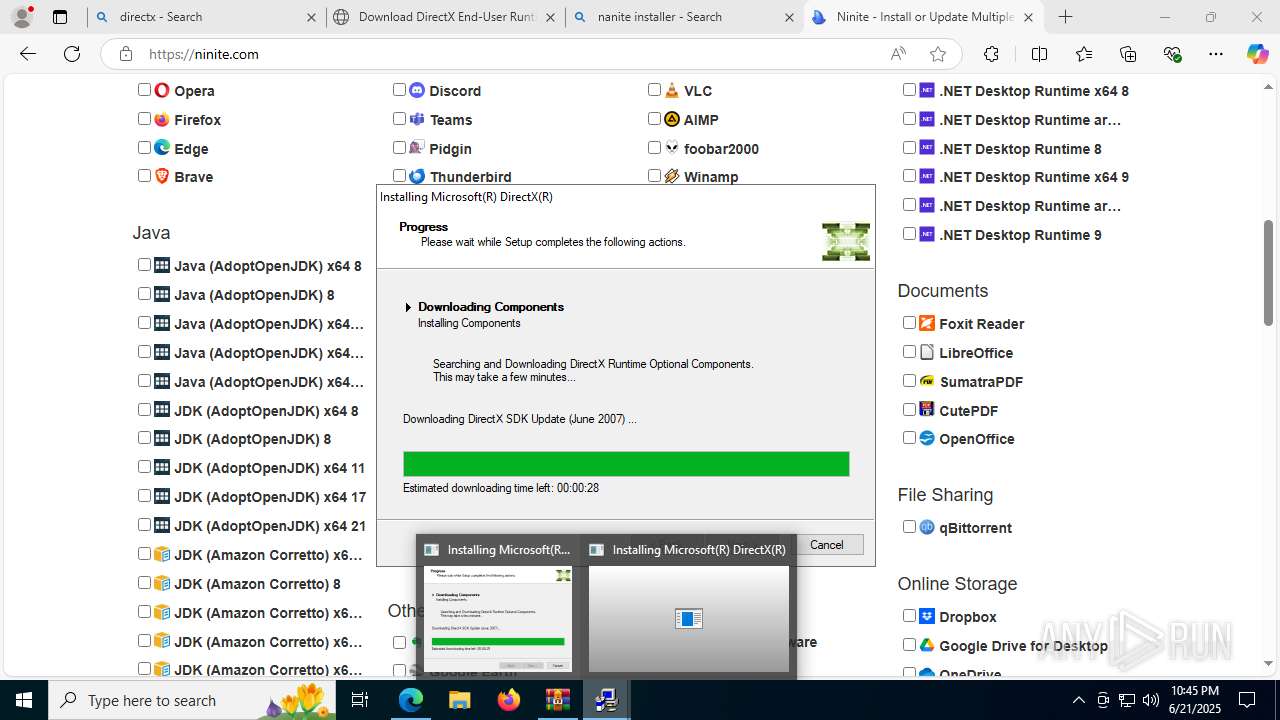Viewport: 1280px width, 720px height.
Task: Click the Google Drive for Desktop icon
Action: (x=927, y=645)
